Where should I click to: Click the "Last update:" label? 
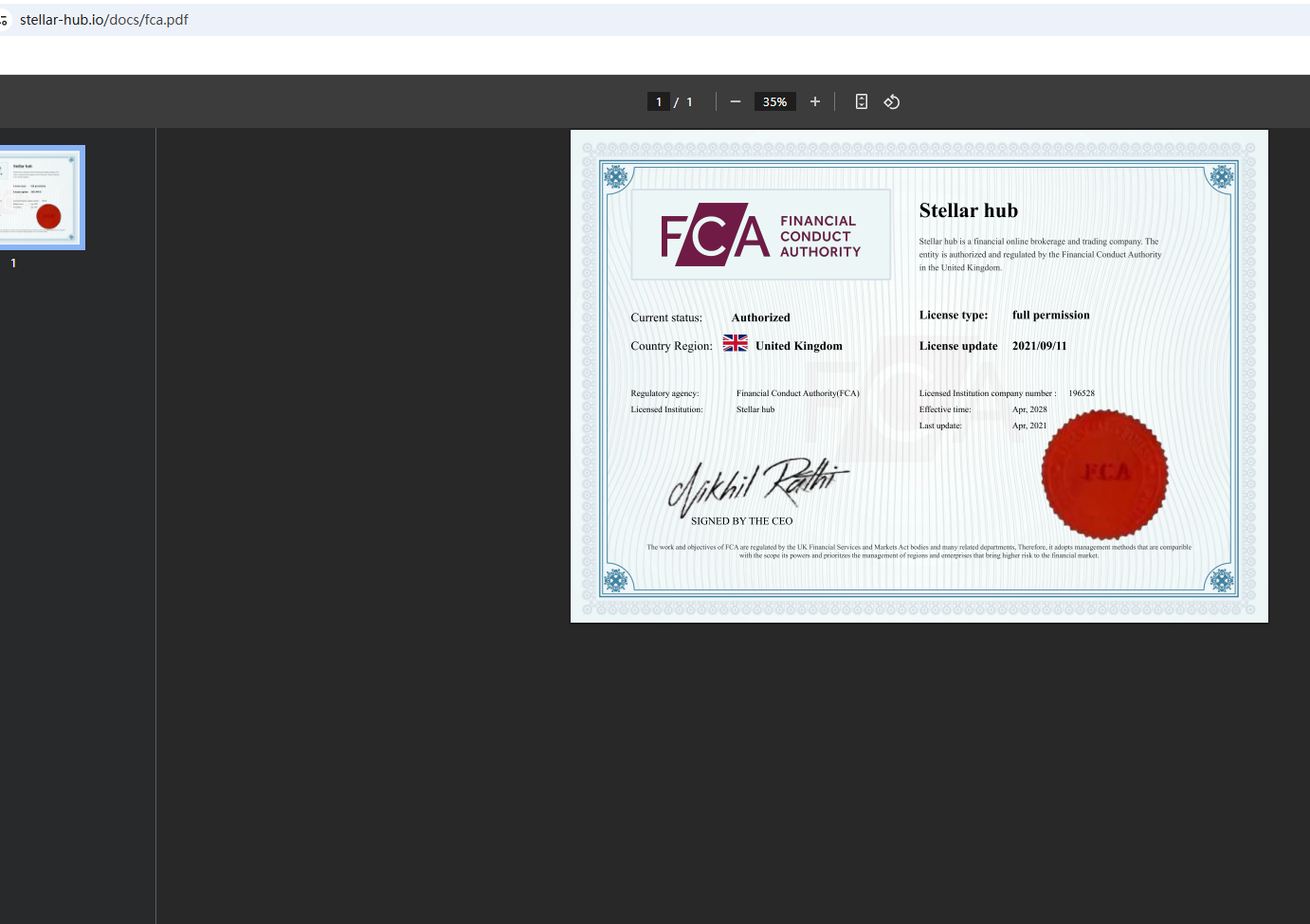(940, 426)
